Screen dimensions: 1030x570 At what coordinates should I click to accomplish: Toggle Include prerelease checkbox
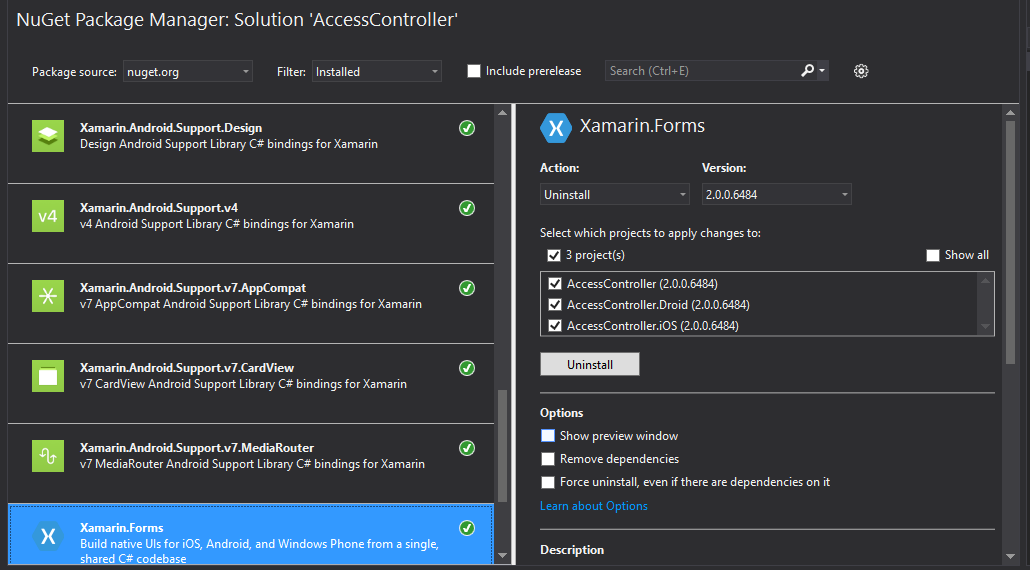pos(474,71)
